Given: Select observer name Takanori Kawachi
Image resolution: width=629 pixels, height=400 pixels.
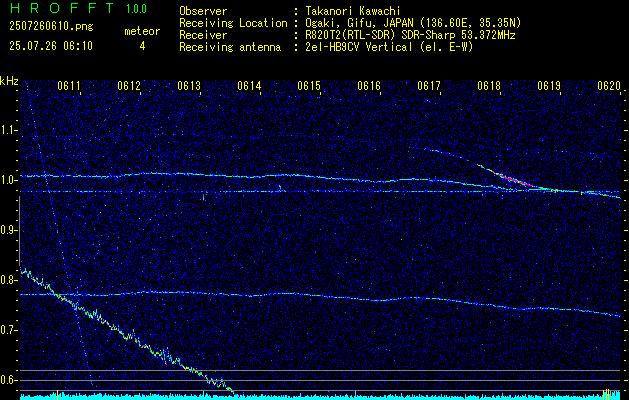Looking at the screenshot, I should tap(351, 11).
